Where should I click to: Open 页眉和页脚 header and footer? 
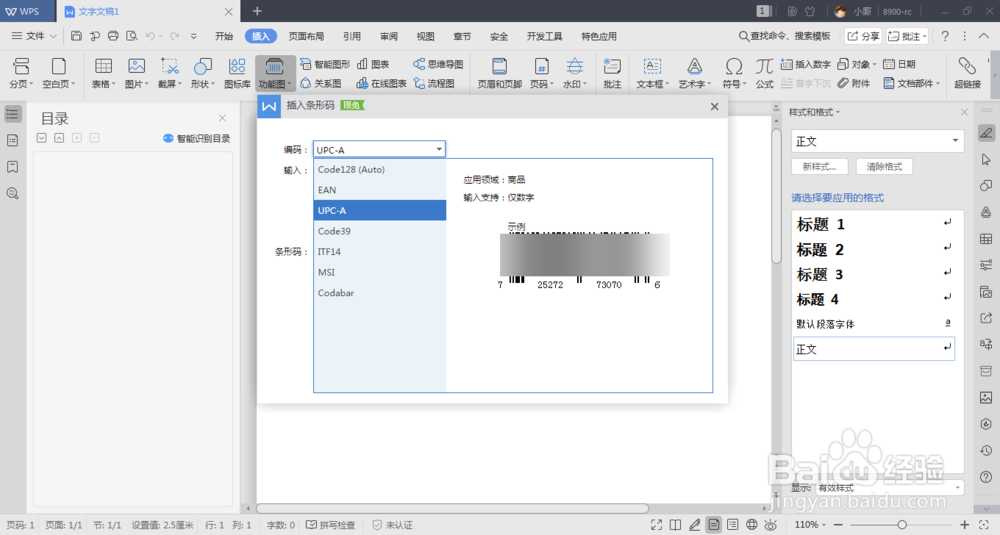tap(499, 73)
